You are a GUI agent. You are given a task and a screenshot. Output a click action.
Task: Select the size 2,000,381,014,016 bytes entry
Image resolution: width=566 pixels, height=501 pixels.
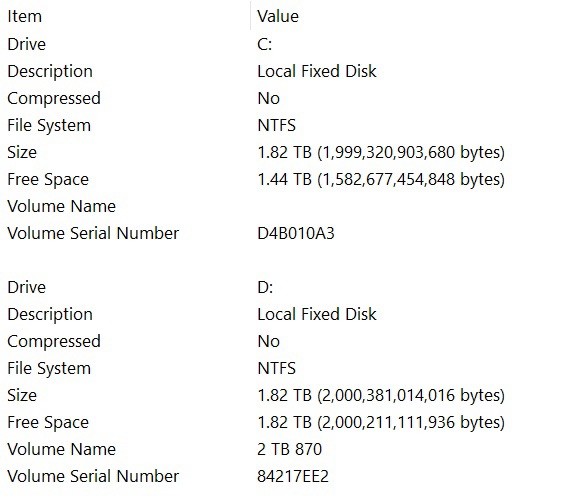tap(381, 395)
